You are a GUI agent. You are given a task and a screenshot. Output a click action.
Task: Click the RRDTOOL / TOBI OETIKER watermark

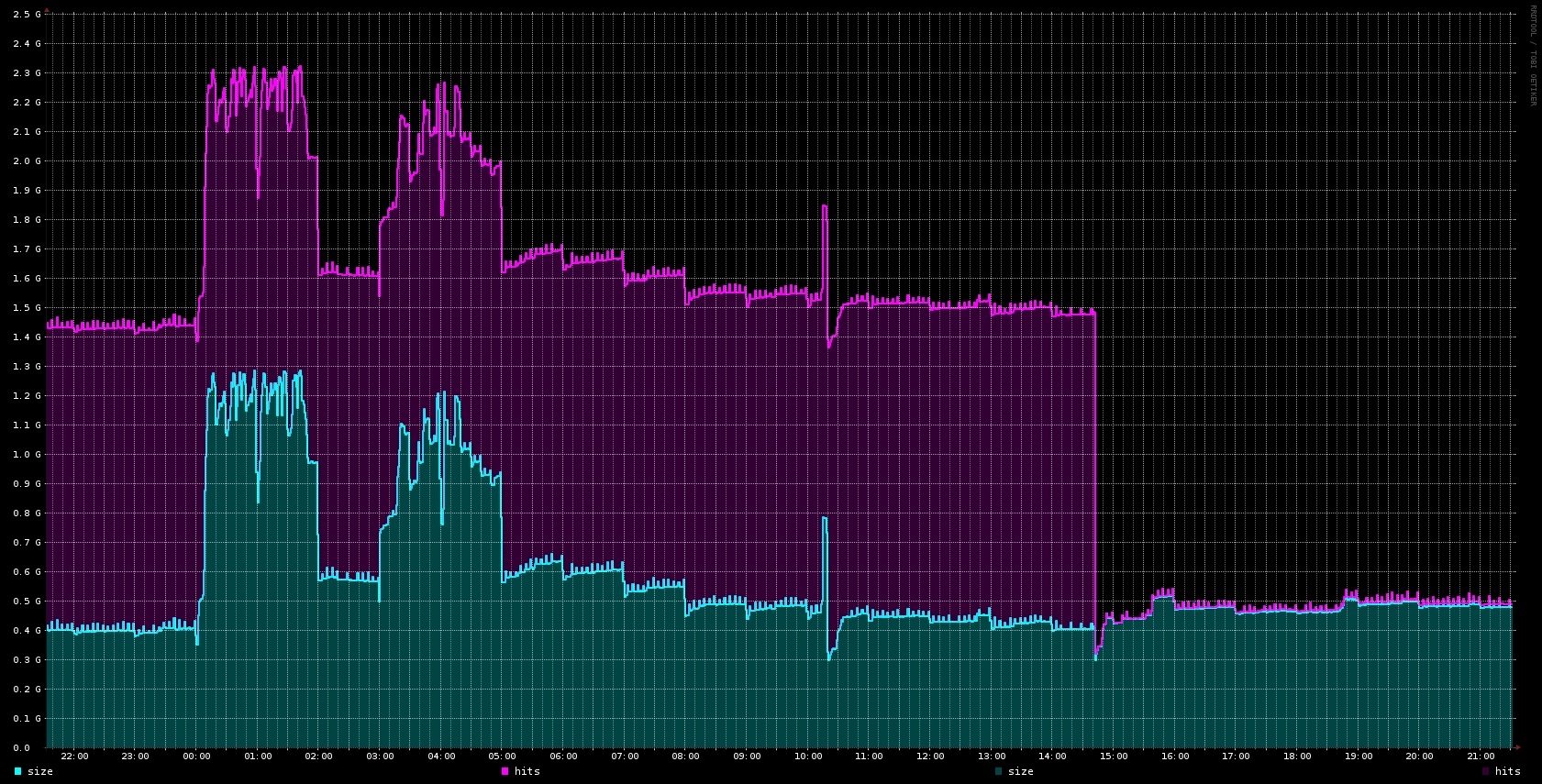coord(1532,55)
